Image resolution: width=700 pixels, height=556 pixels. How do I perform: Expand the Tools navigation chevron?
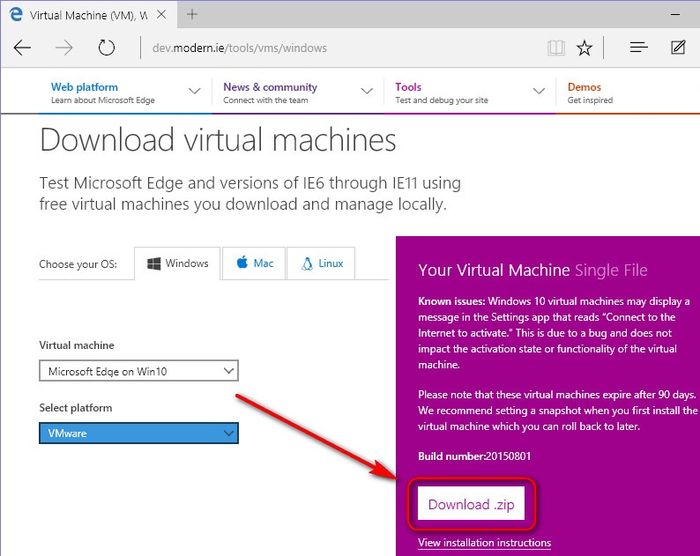[x=539, y=93]
